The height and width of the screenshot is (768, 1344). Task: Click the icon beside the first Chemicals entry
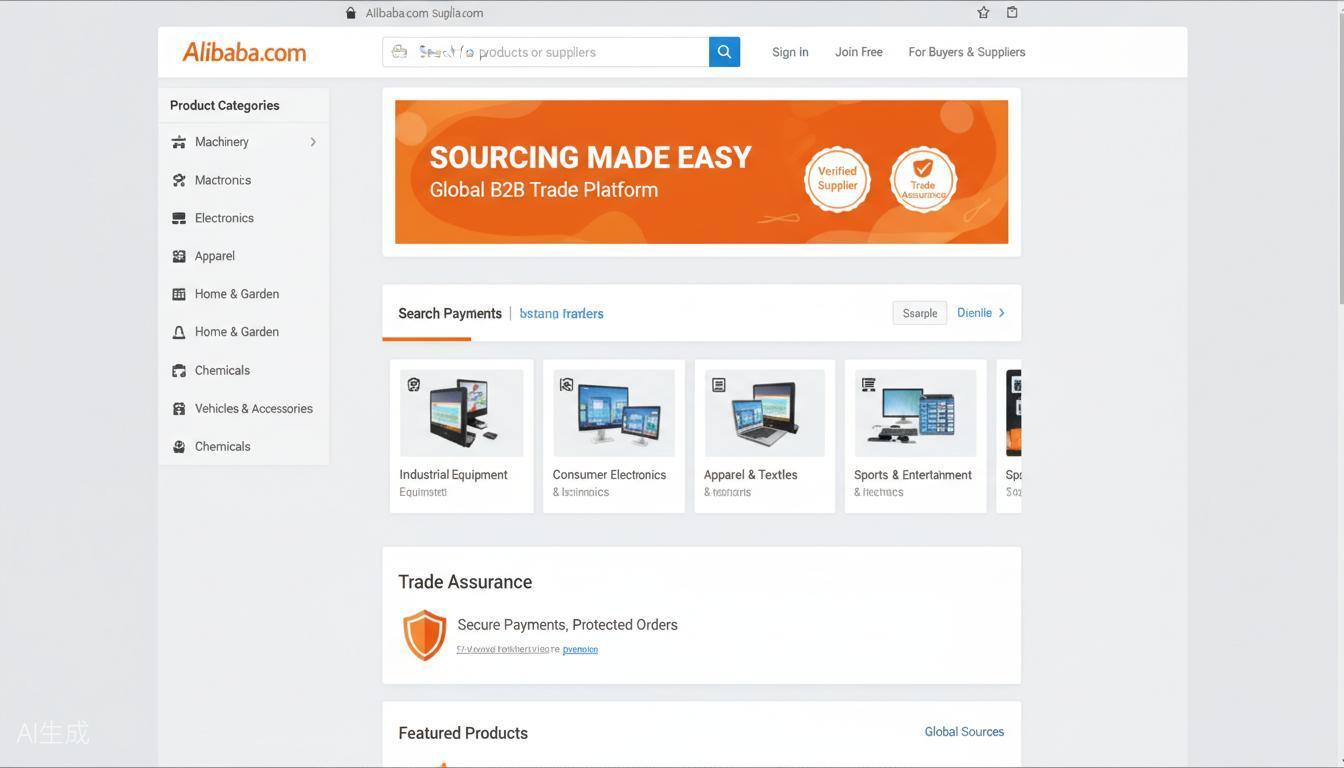click(179, 370)
